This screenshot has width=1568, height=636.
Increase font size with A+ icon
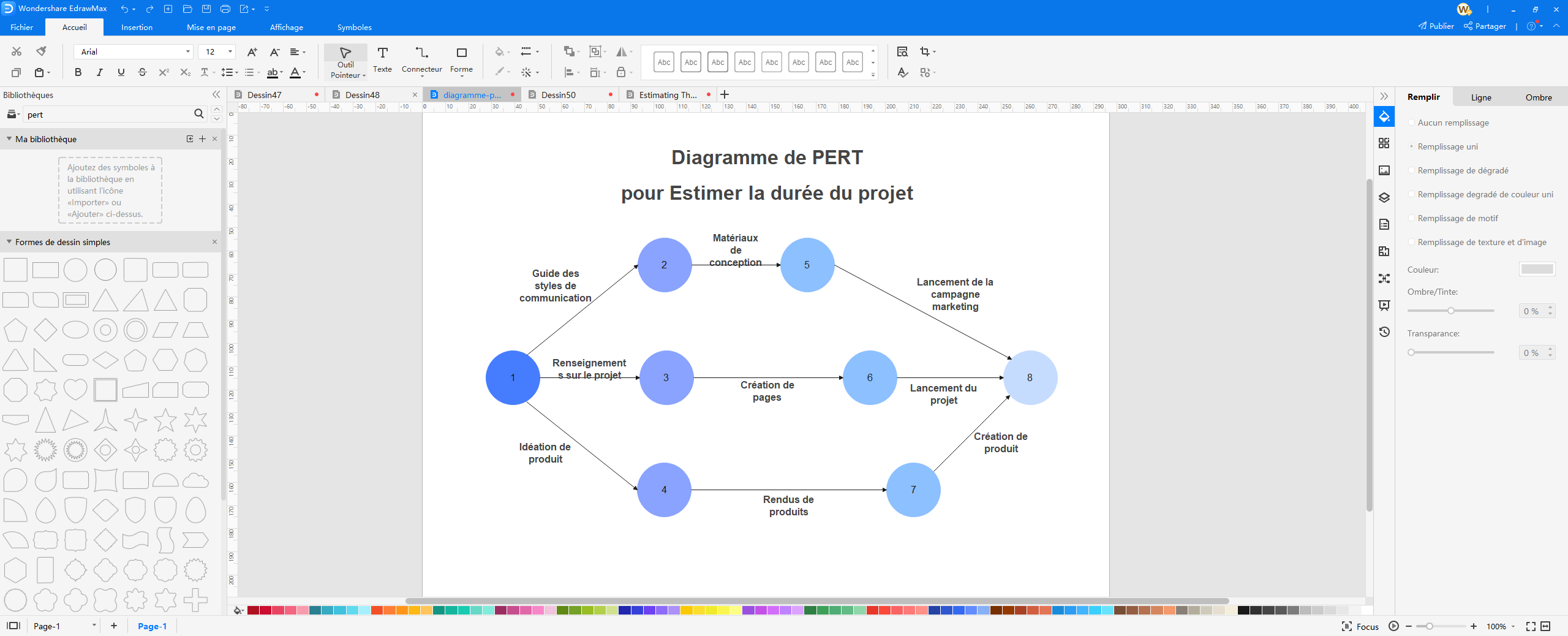point(252,52)
